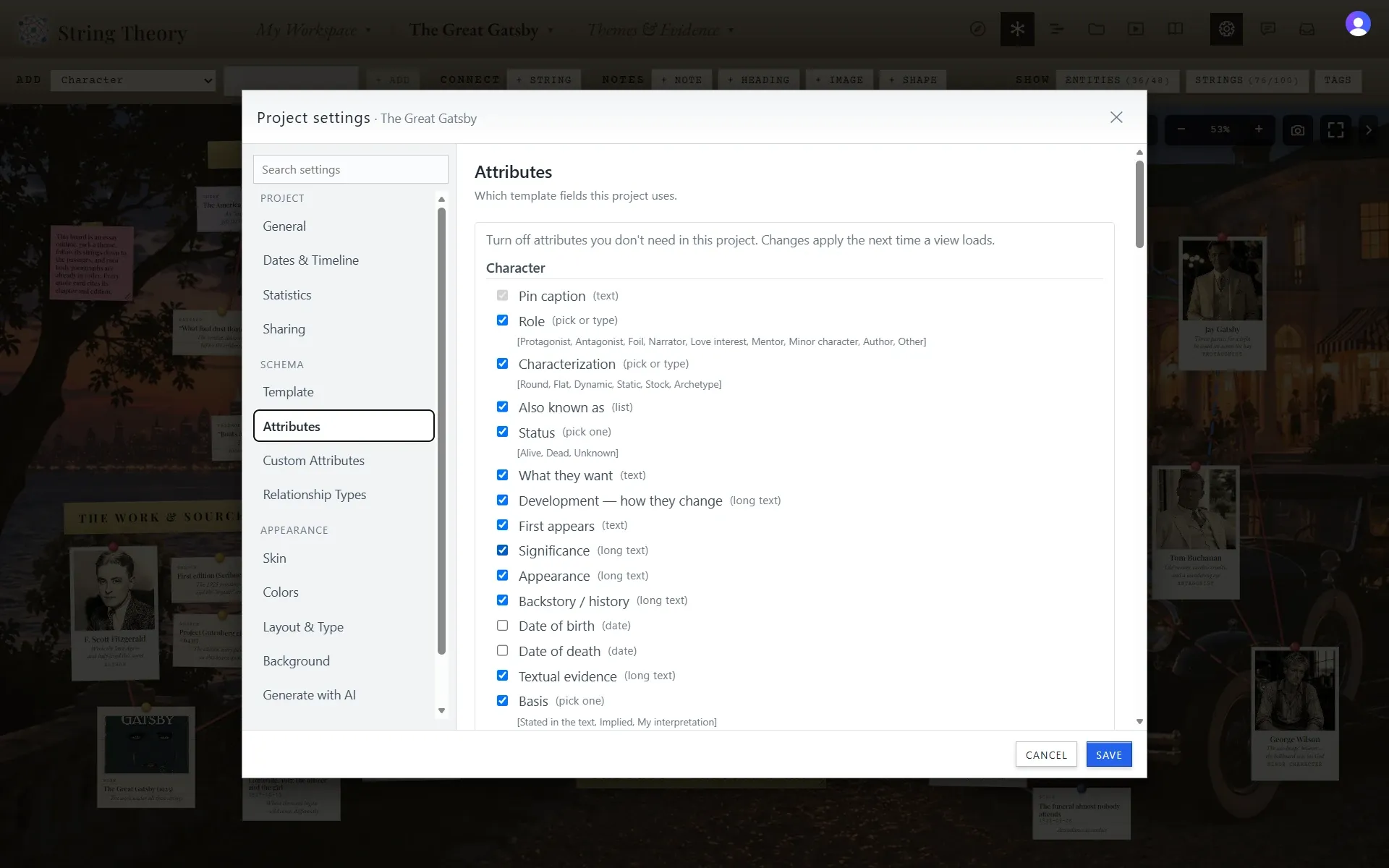The image size is (1389, 868).
Task: Click the gear settings icon in the top bar
Action: point(1226,29)
